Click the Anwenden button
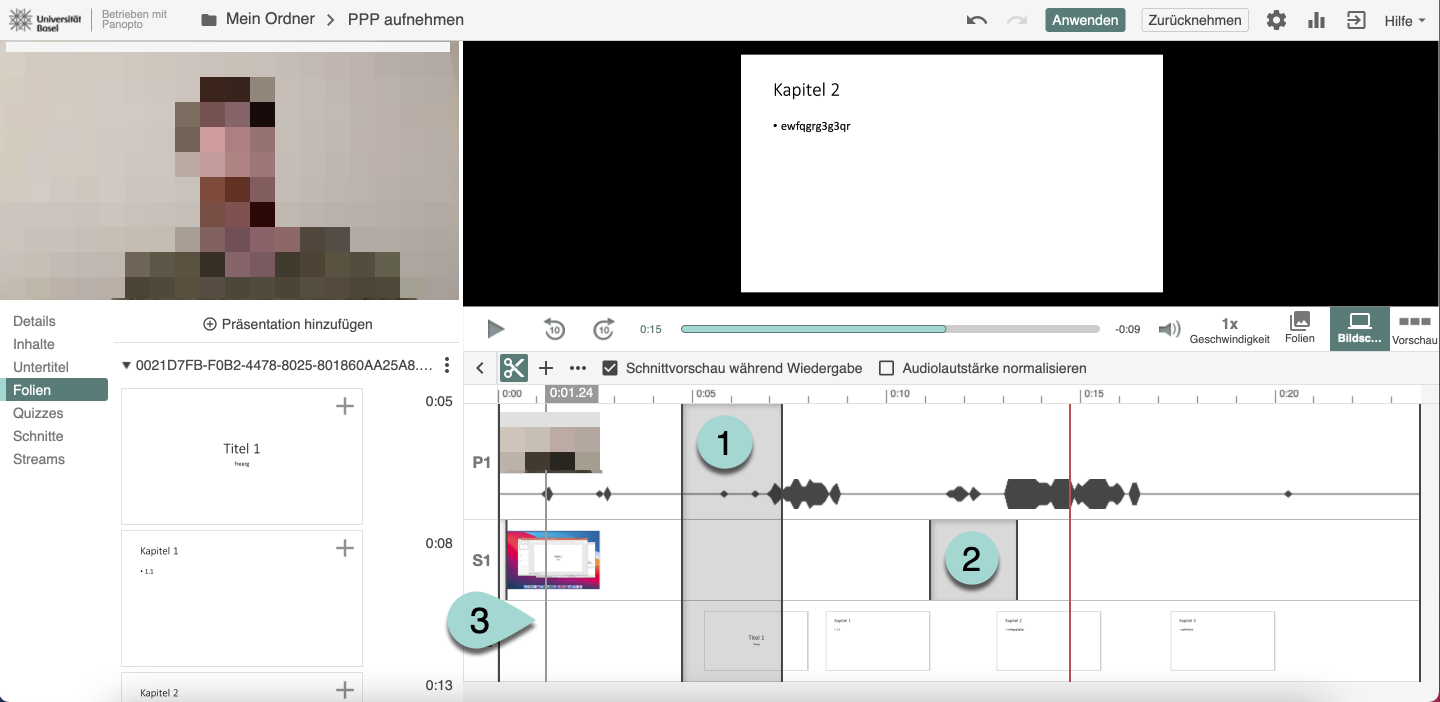The height and width of the screenshot is (702, 1440). [x=1085, y=20]
